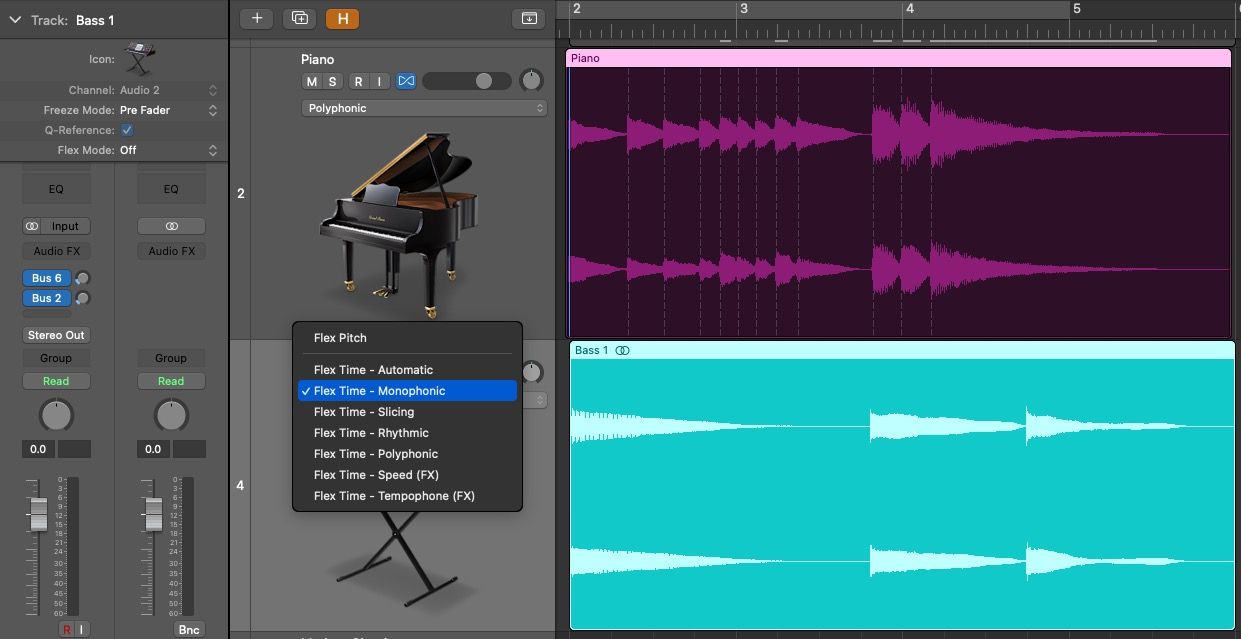Choose Flex Pitch from the flex menu
The width and height of the screenshot is (1241, 639).
click(341, 338)
